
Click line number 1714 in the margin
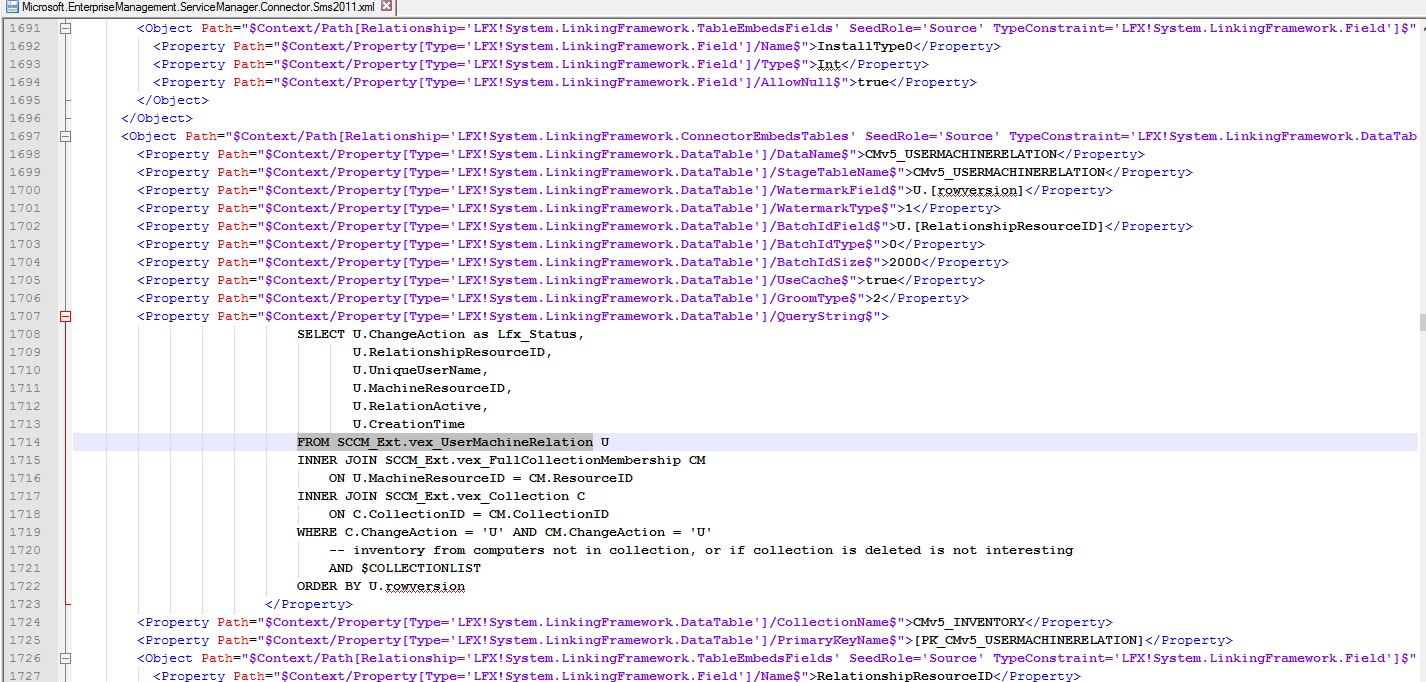coord(24,442)
